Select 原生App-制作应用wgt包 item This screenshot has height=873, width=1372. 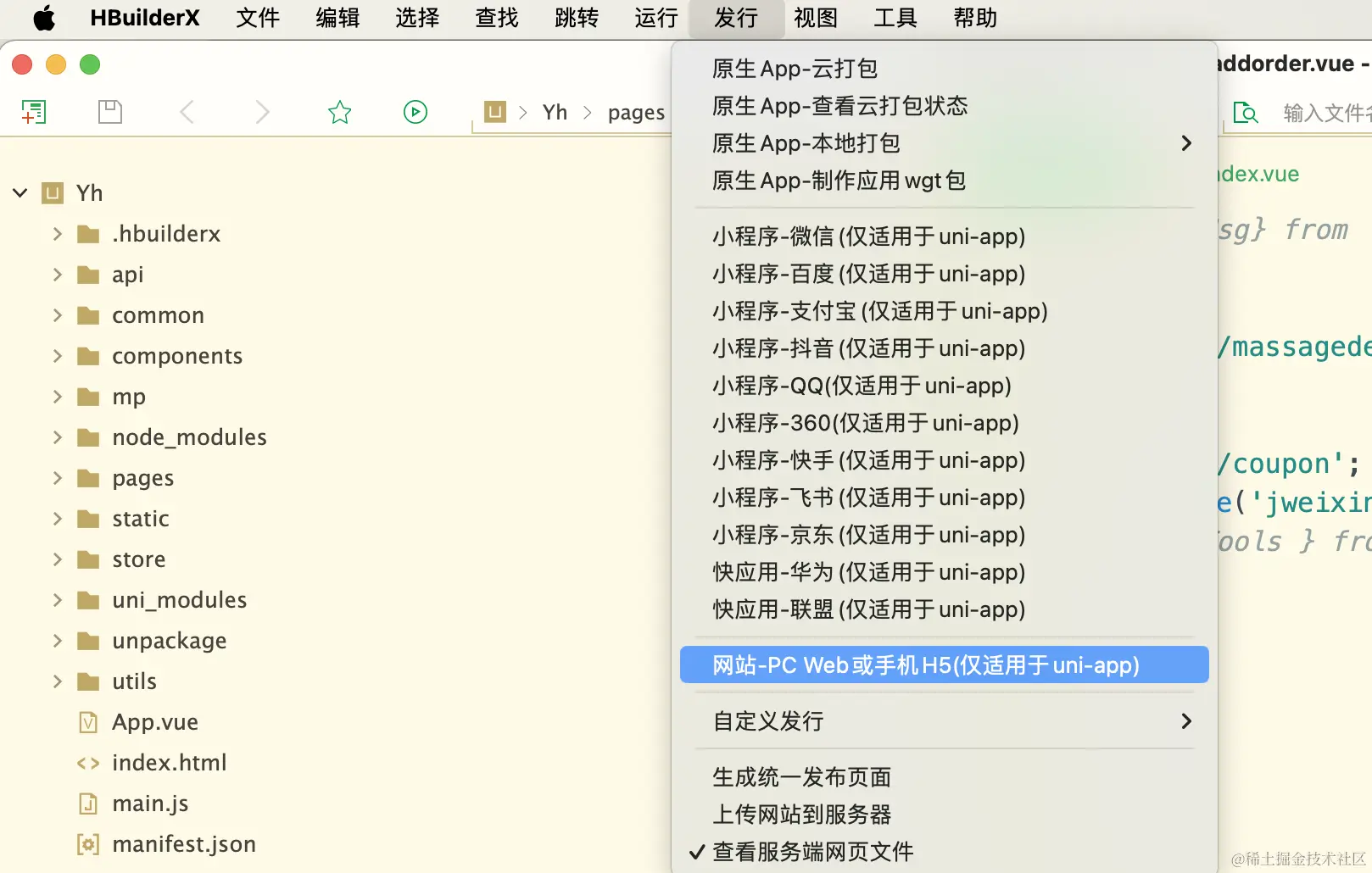pyautogui.click(x=945, y=181)
